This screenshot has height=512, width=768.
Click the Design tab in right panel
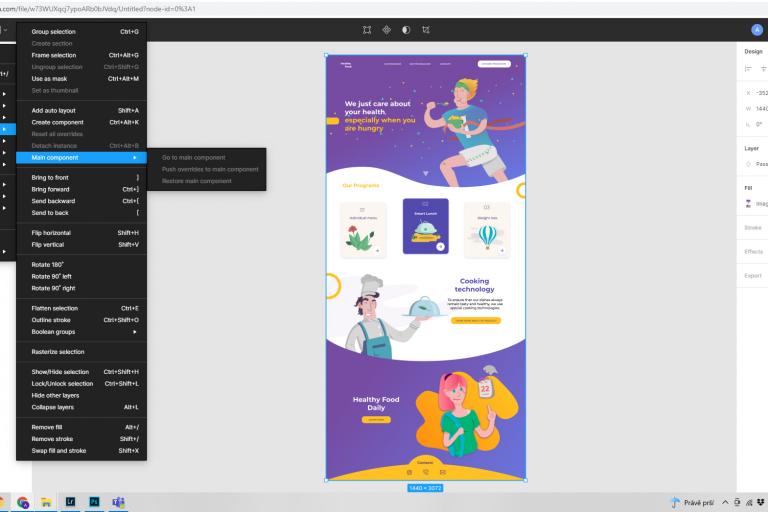[x=754, y=50]
